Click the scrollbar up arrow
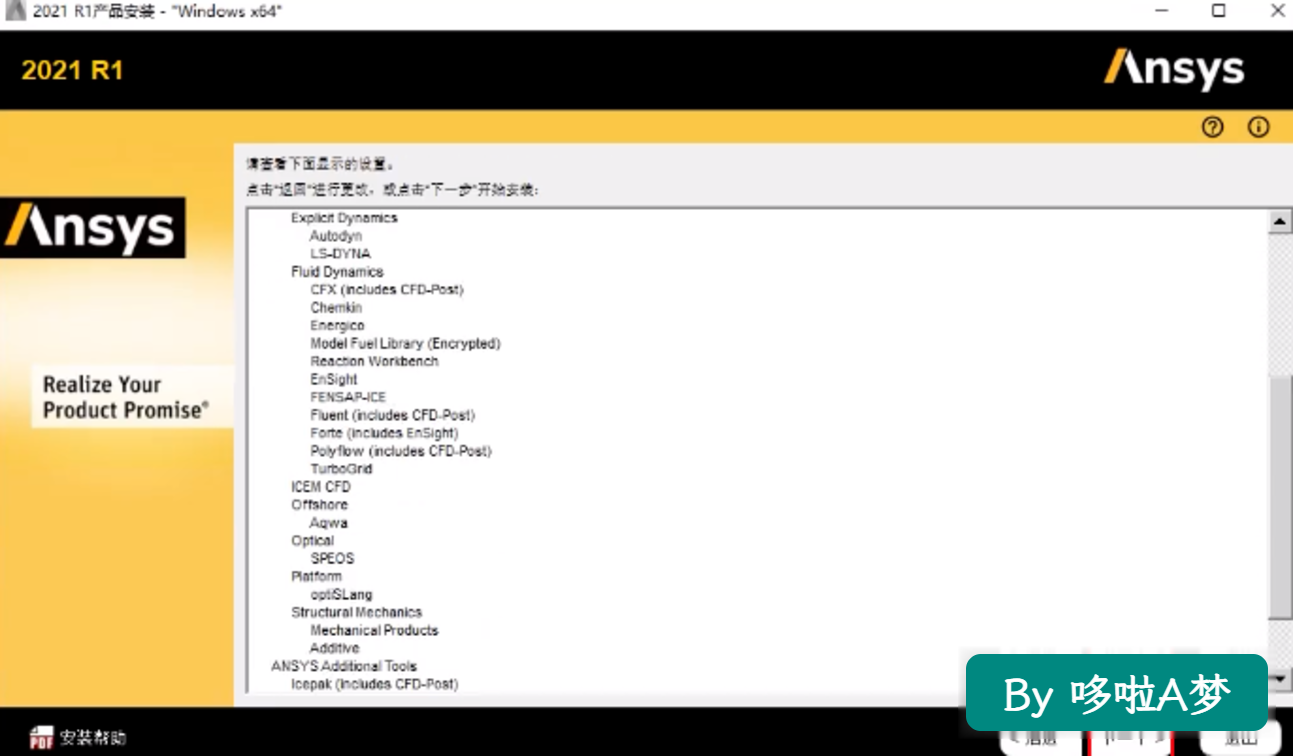Screen dimensions: 1293x756 pos(1279,222)
